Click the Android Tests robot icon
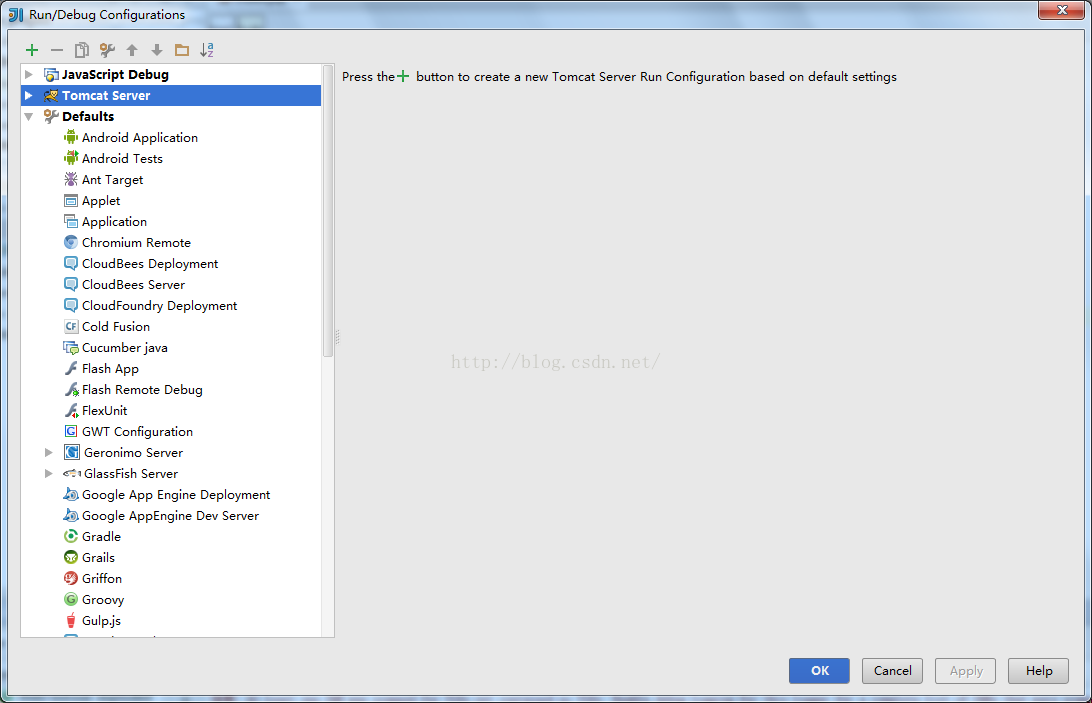This screenshot has width=1092, height=703. pos(71,158)
